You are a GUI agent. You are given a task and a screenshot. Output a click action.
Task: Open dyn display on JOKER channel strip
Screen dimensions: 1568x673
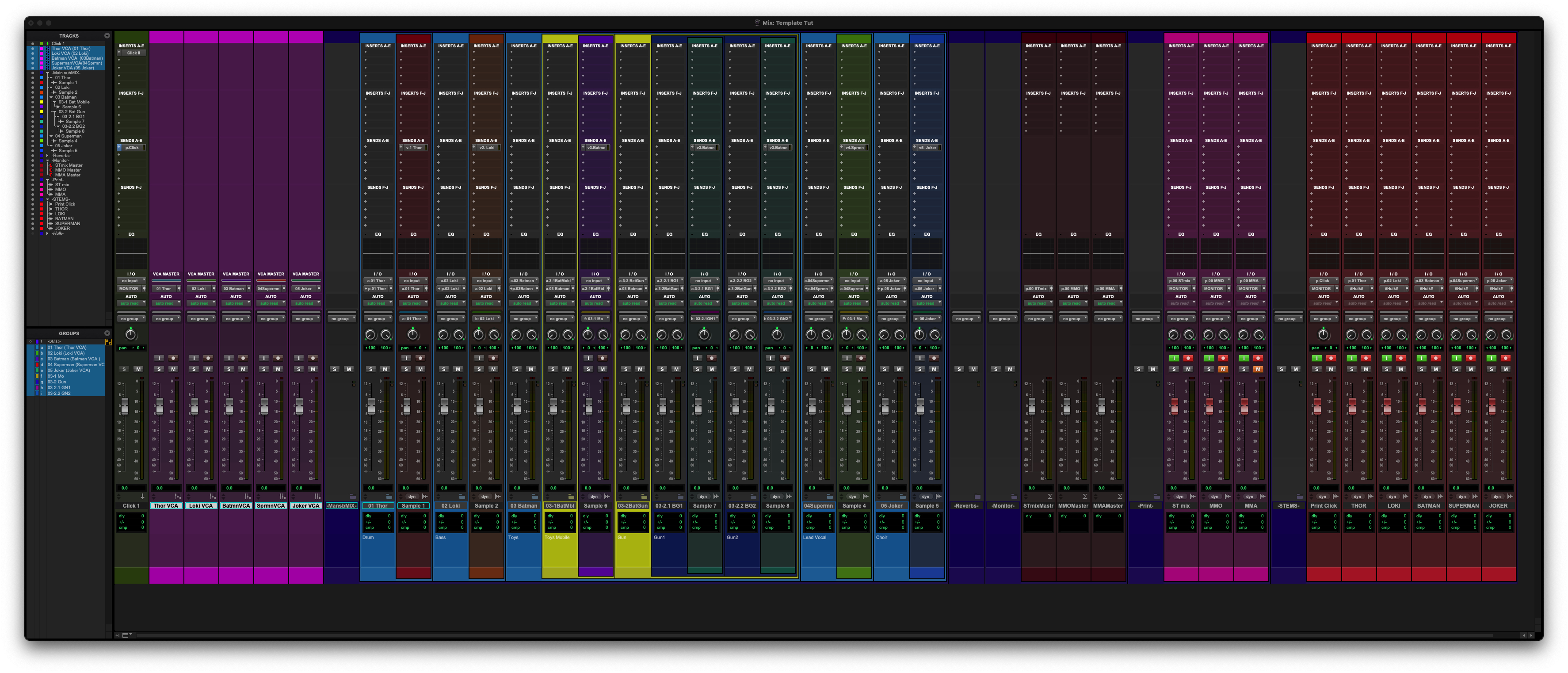(1497, 497)
